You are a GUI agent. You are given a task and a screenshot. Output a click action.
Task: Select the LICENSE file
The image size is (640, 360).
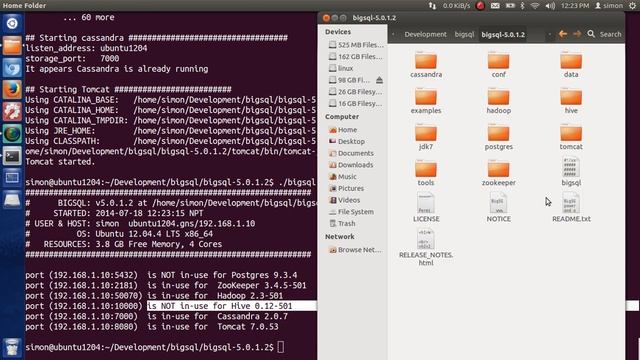coord(426,208)
